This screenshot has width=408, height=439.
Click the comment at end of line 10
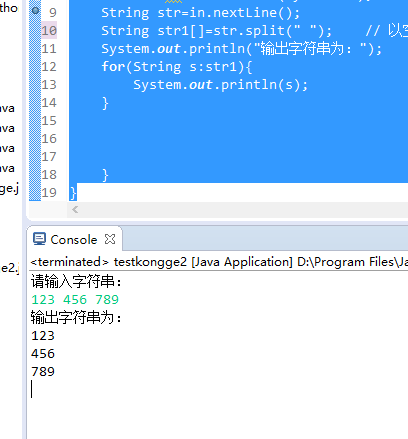point(387,31)
